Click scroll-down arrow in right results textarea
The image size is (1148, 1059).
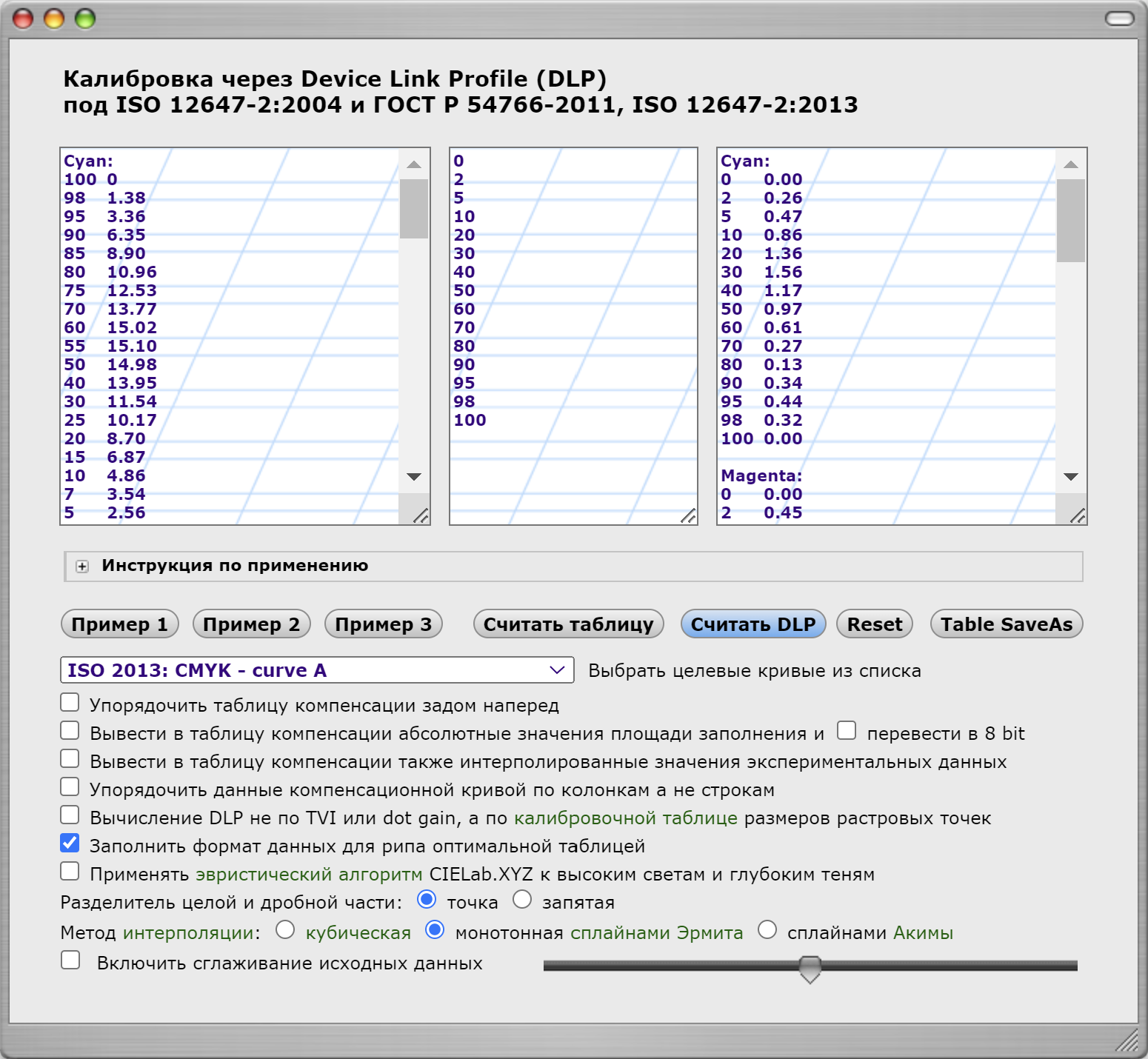coord(1071,477)
